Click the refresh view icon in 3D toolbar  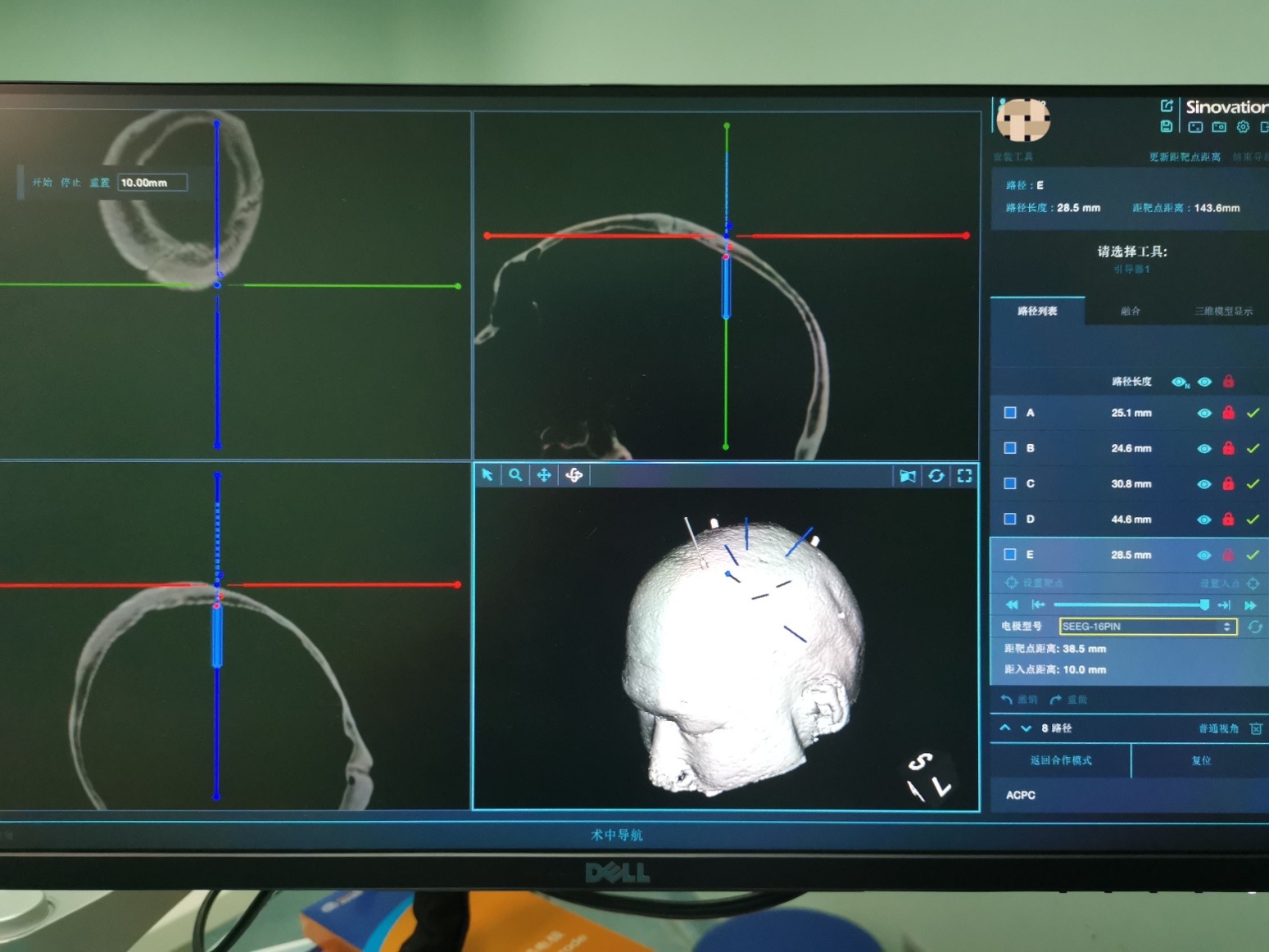pyautogui.click(x=936, y=476)
